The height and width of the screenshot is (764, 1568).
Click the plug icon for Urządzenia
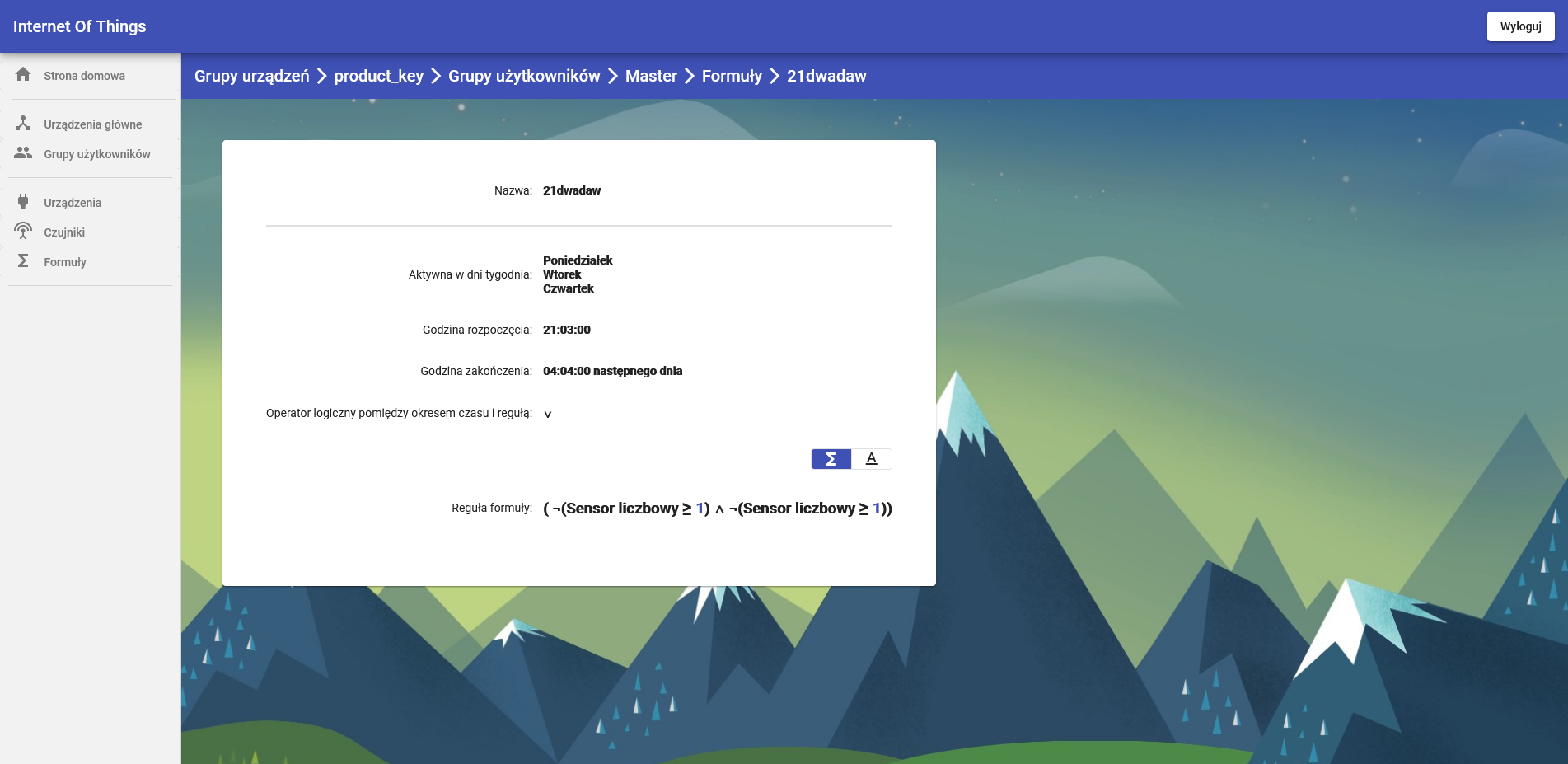tap(23, 202)
